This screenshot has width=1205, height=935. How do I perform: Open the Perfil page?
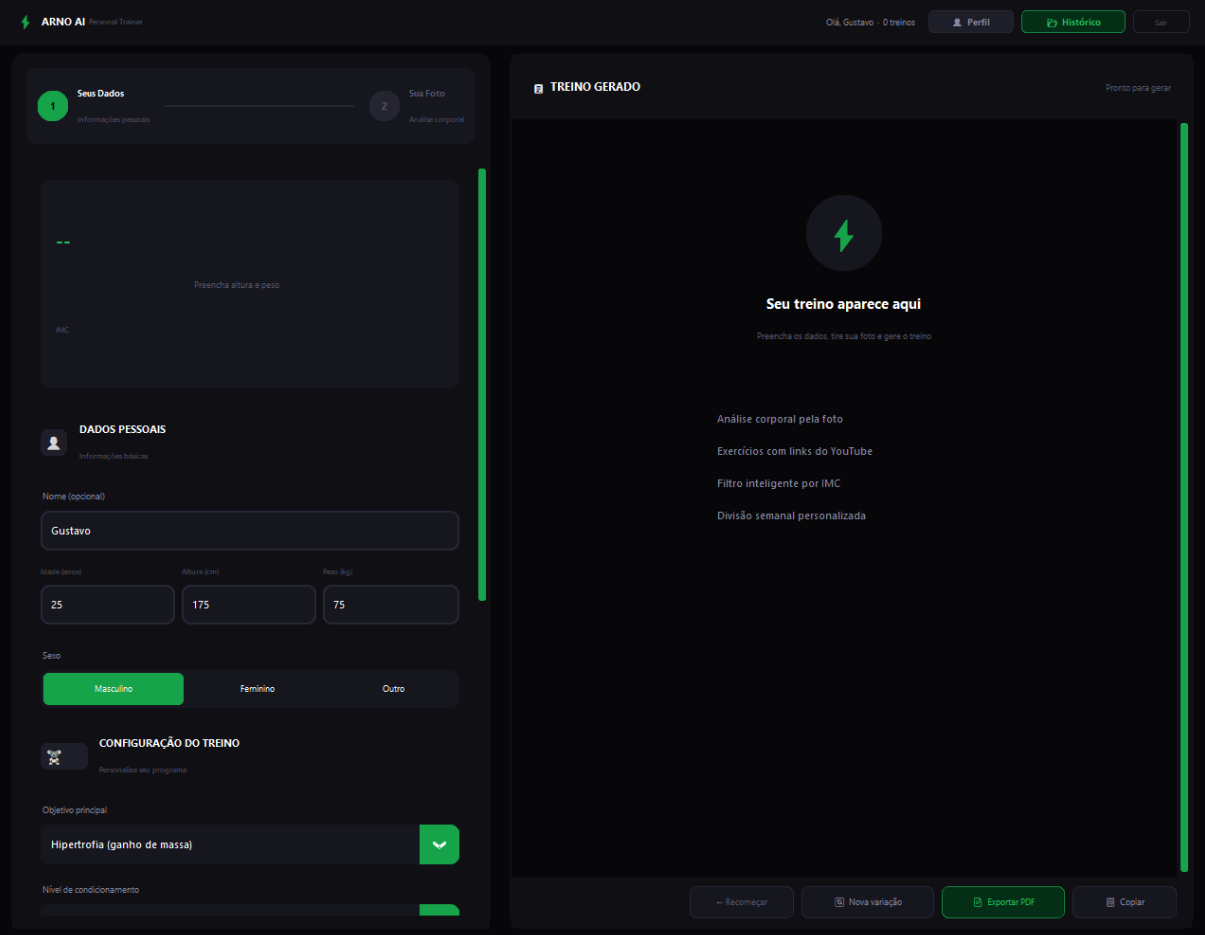(x=971, y=22)
